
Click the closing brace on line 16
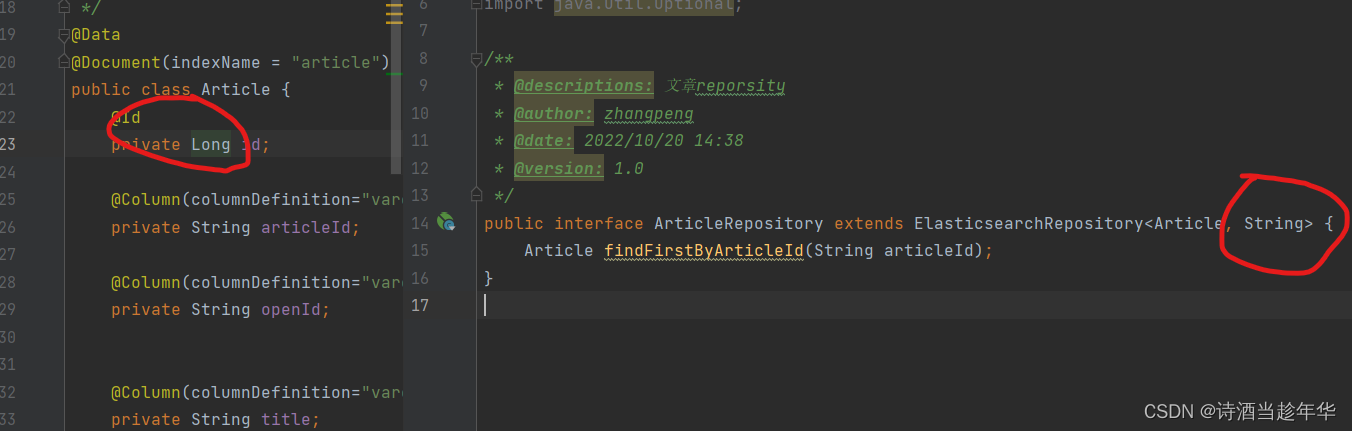[x=489, y=278]
